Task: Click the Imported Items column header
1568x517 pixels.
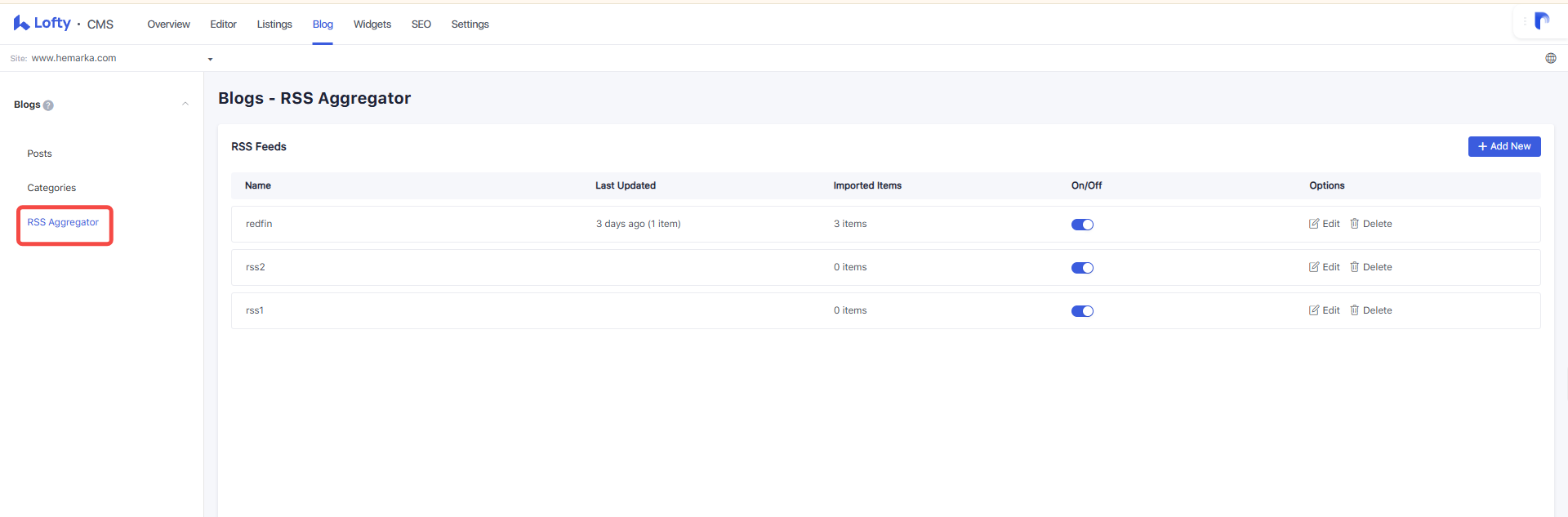Action: coord(867,185)
